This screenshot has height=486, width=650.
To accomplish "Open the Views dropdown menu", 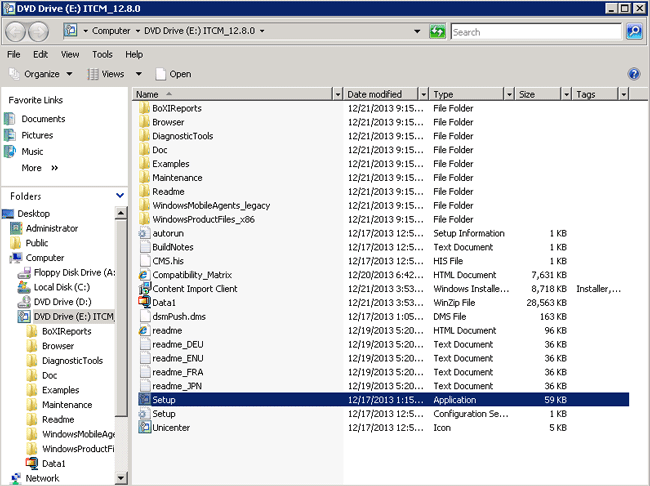I will pyautogui.click(x=113, y=74).
